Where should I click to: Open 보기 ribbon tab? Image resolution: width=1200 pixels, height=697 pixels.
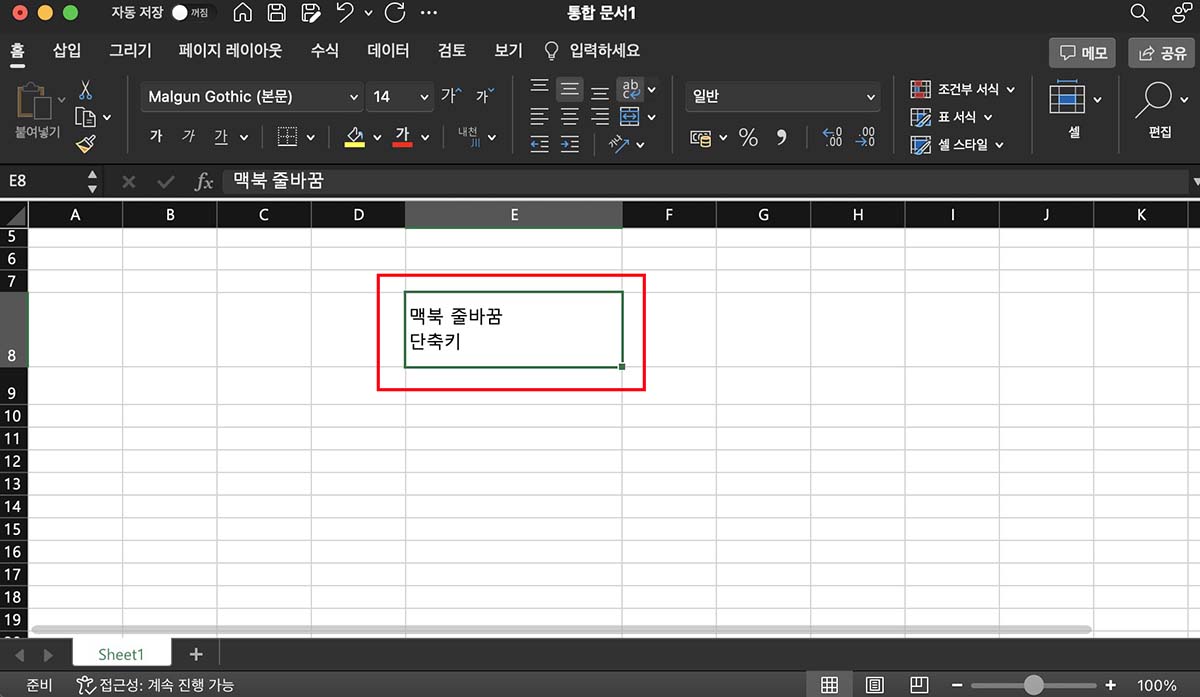tap(508, 50)
